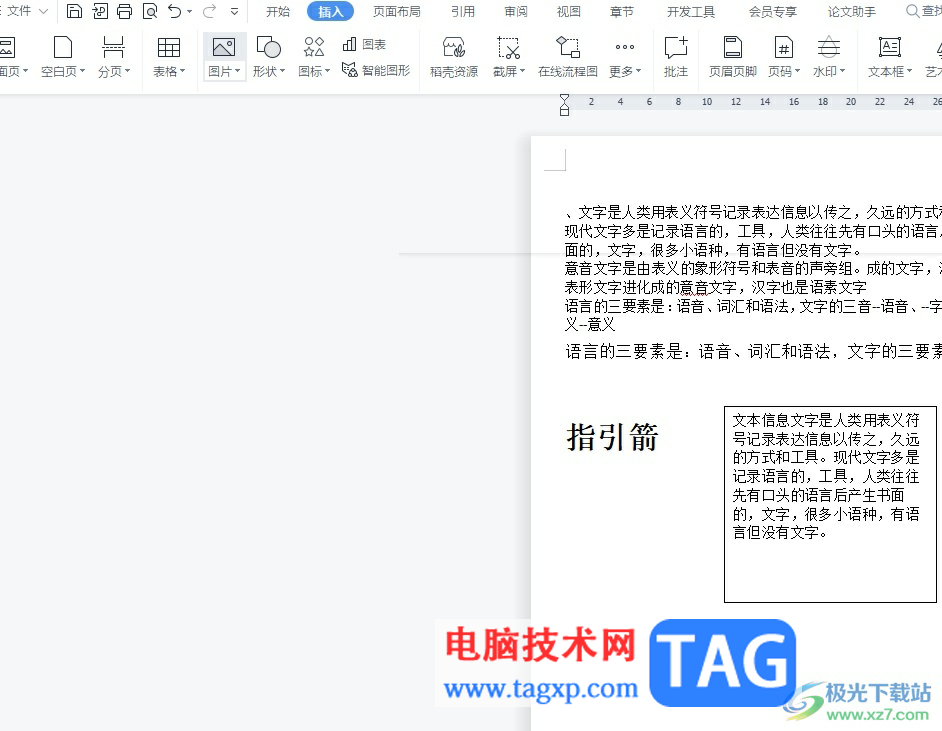Expand the 文件 menu chevron
The width and height of the screenshot is (942, 731).
click(43, 11)
